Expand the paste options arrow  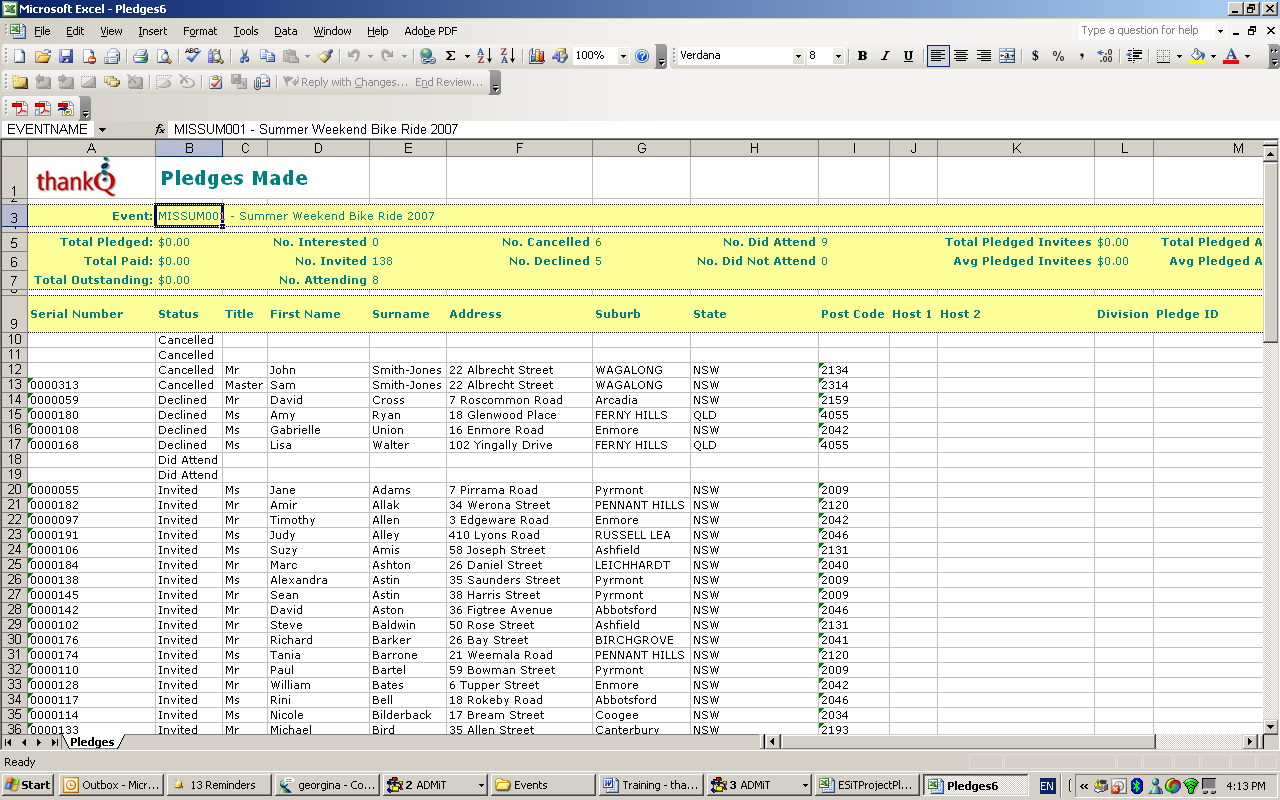point(305,56)
